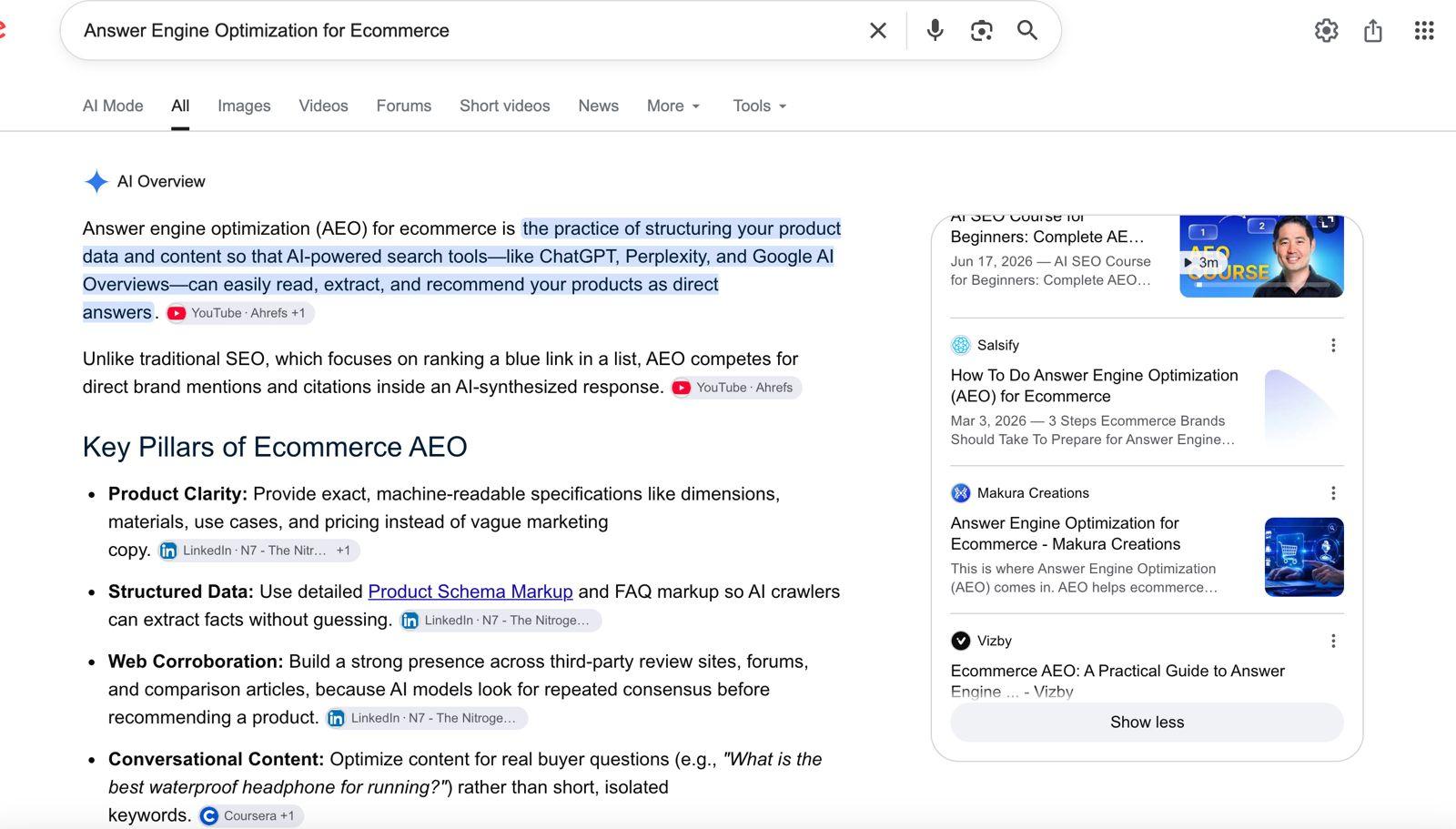Screen dimensions: 1456x829
Task: Click the Key Pillars of Ecommerce AEO heading
Action: (275, 447)
